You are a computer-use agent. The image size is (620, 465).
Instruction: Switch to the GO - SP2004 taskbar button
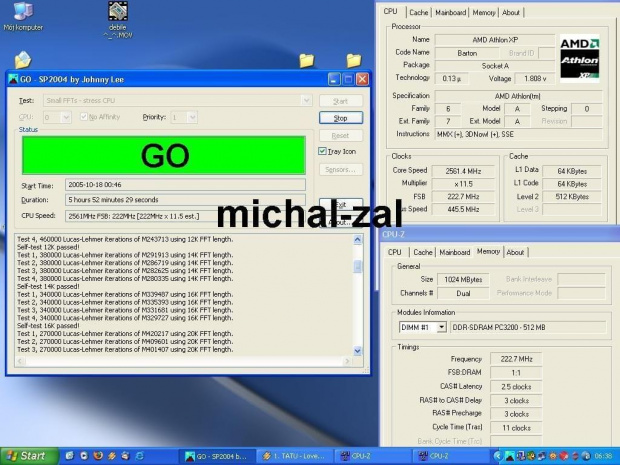(216, 456)
